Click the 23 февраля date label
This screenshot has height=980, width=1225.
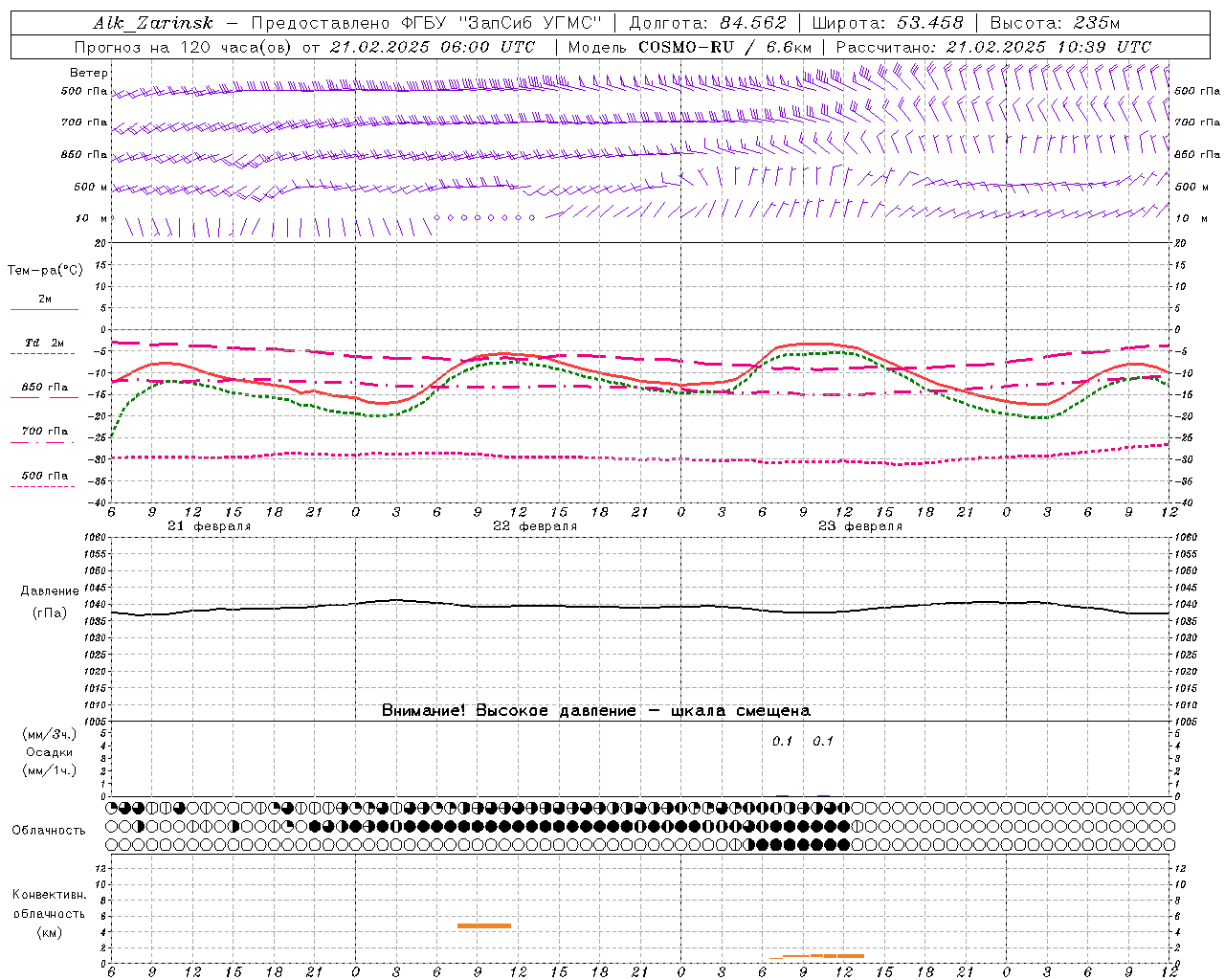click(x=860, y=526)
